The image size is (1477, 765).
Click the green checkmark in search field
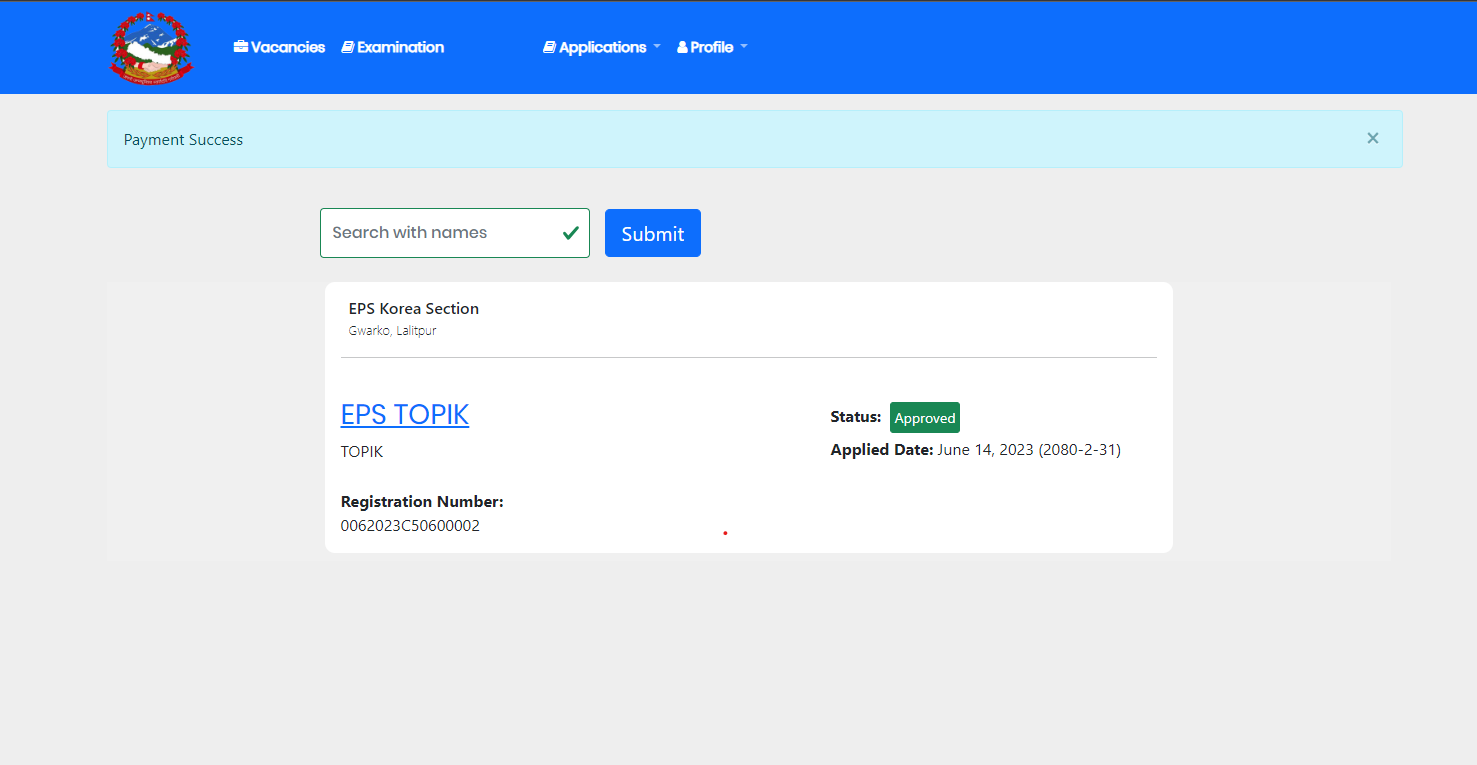pos(570,233)
